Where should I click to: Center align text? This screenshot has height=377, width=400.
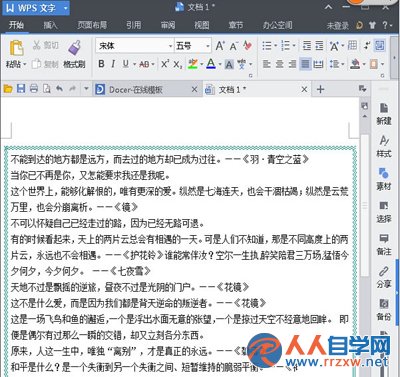coord(279,64)
